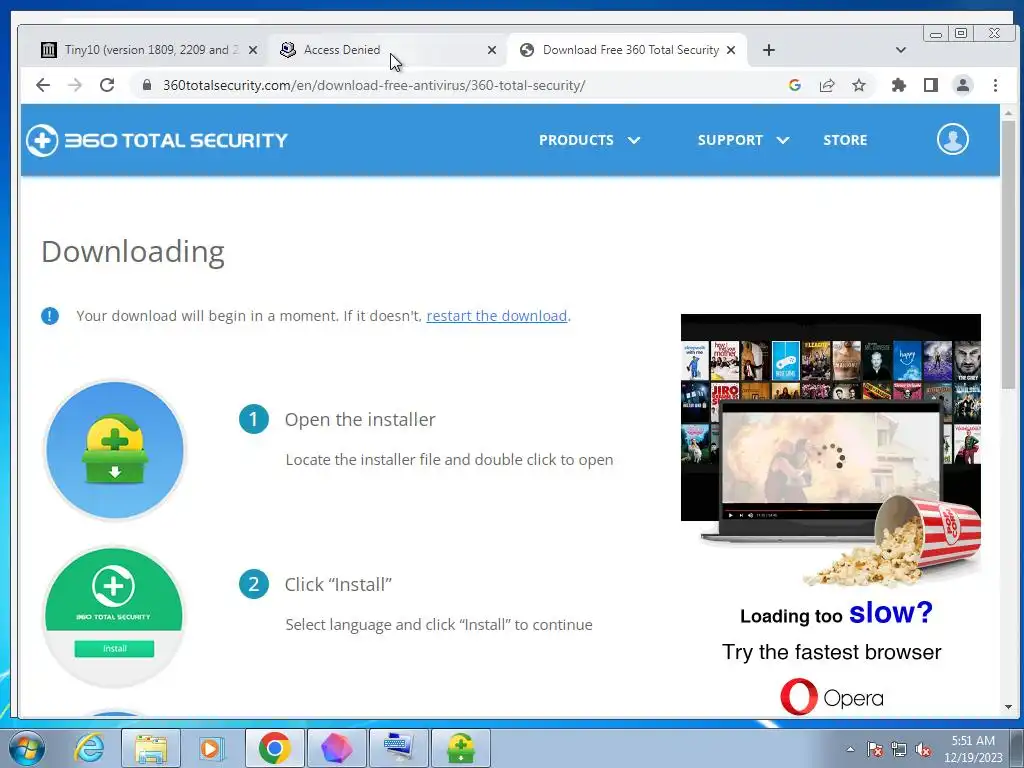Click the Chrome taskbar icon
Image resolution: width=1024 pixels, height=768 pixels.
274,748
